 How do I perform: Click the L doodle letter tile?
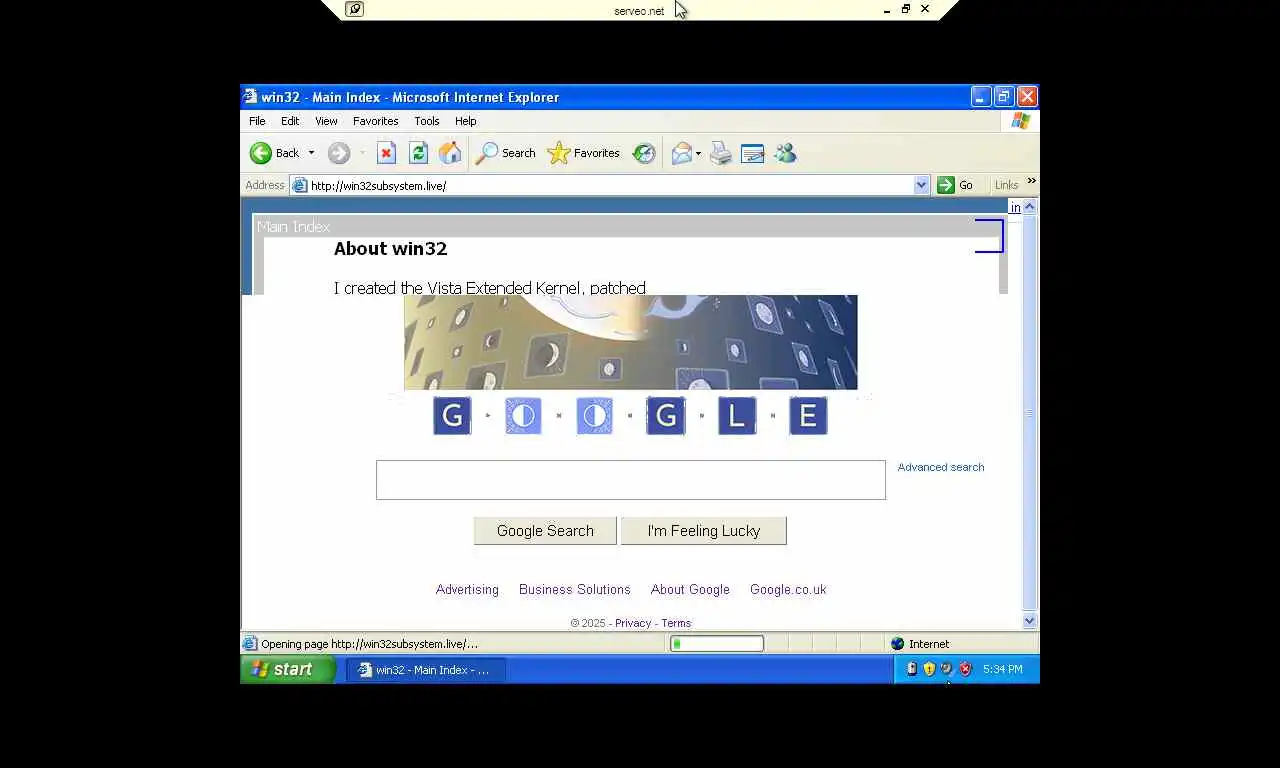click(x=737, y=416)
